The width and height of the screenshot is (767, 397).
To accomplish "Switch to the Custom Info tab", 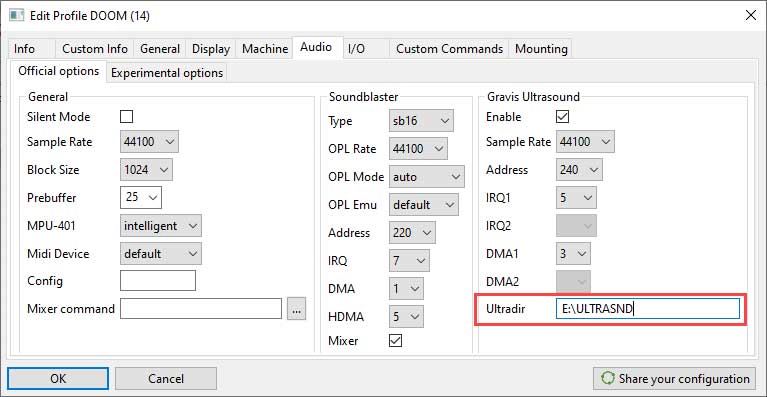I will pyautogui.click(x=95, y=49).
